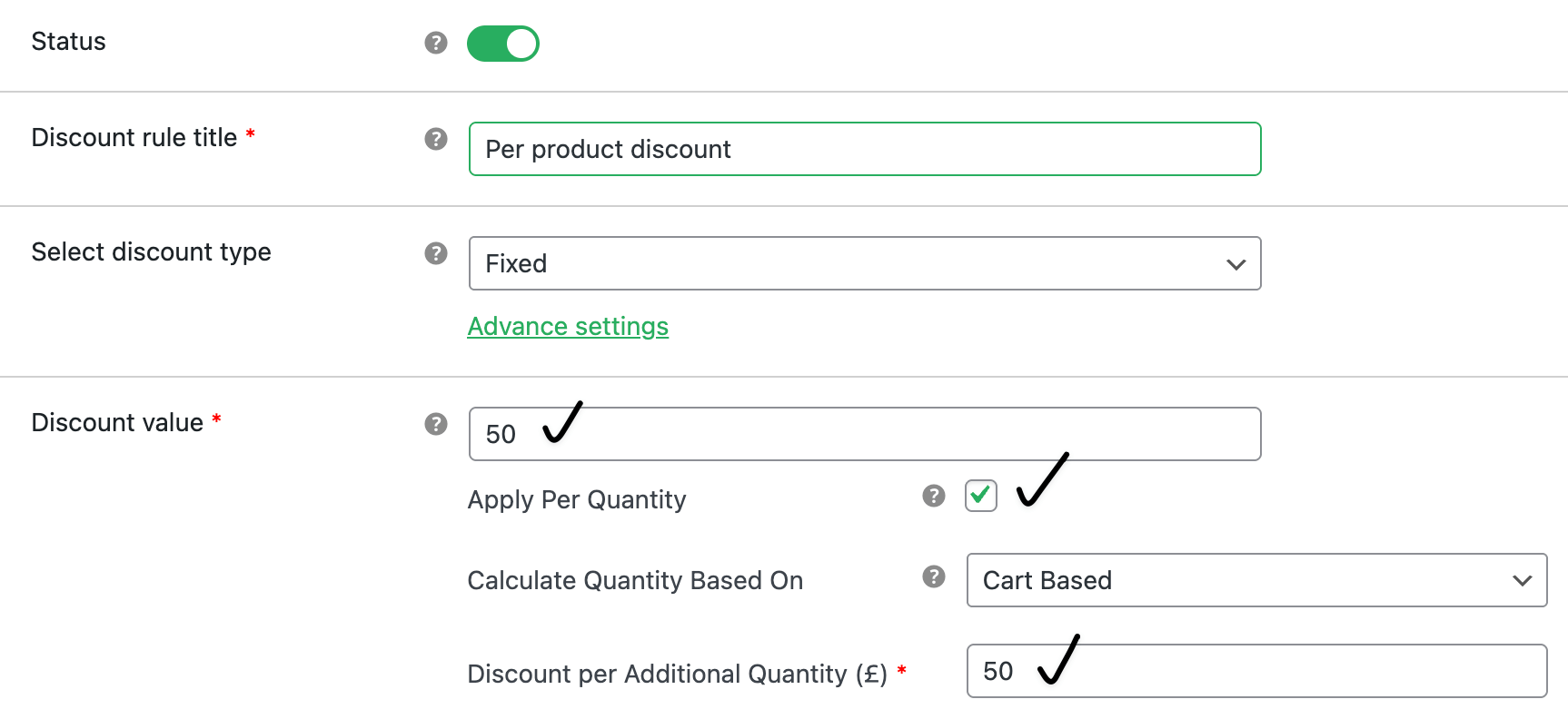Screen dimensions: 1568x719
Task: Click the Discount rule title help icon
Action: point(436,140)
